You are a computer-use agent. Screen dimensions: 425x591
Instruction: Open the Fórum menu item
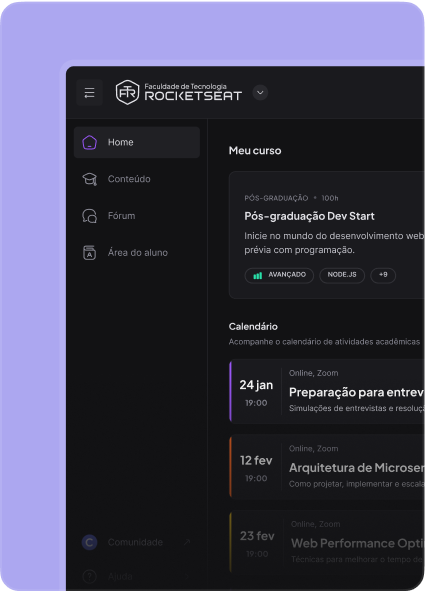[137, 216]
